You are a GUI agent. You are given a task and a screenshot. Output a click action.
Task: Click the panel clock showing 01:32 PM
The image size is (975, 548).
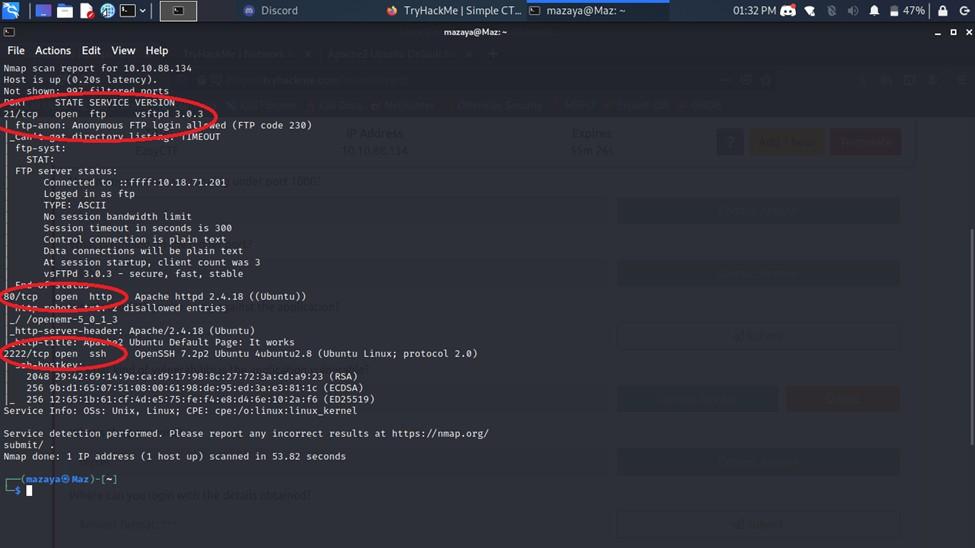754,11
